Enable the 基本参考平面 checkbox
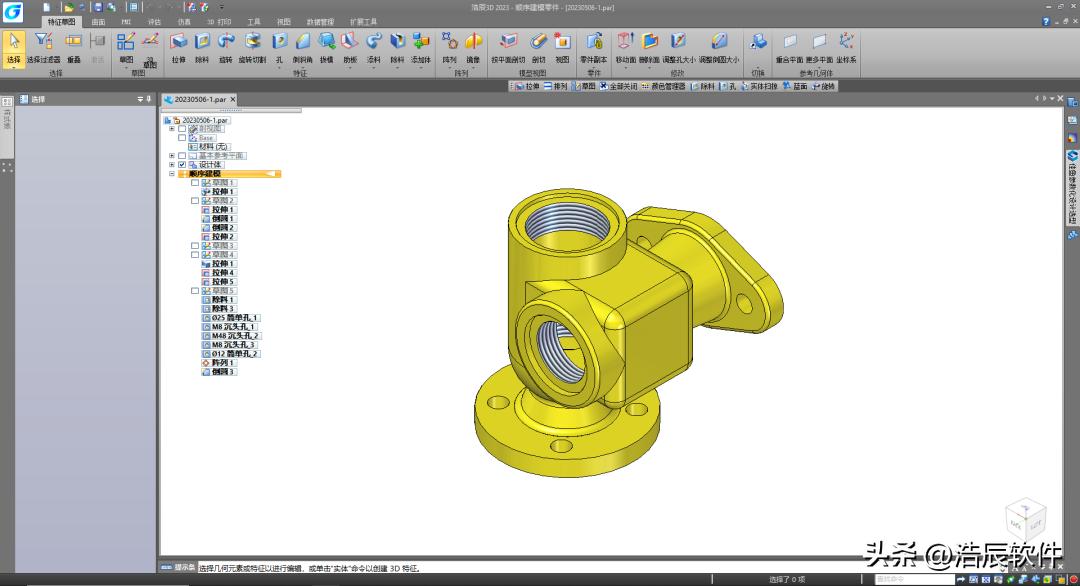The height and width of the screenshot is (586, 1080). pyautogui.click(x=182, y=156)
